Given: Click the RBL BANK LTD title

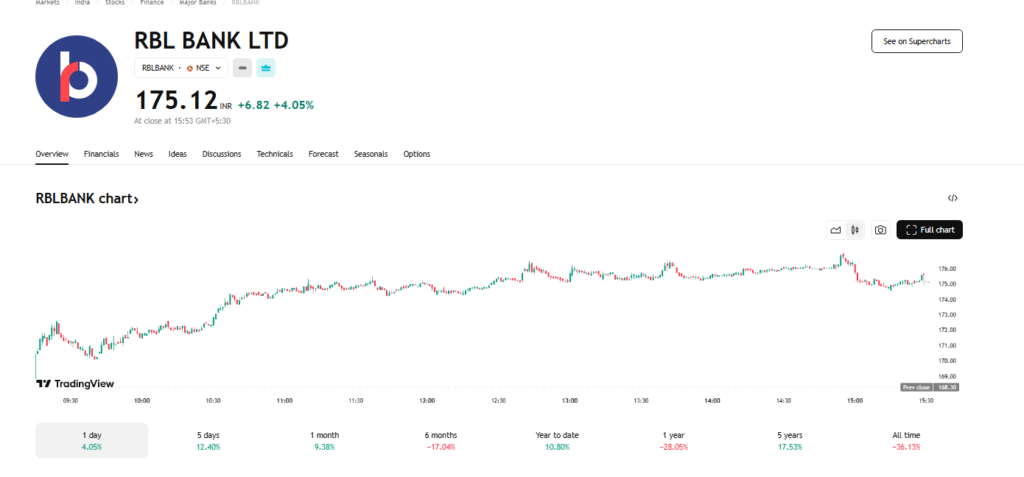Looking at the screenshot, I should pyautogui.click(x=211, y=41).
